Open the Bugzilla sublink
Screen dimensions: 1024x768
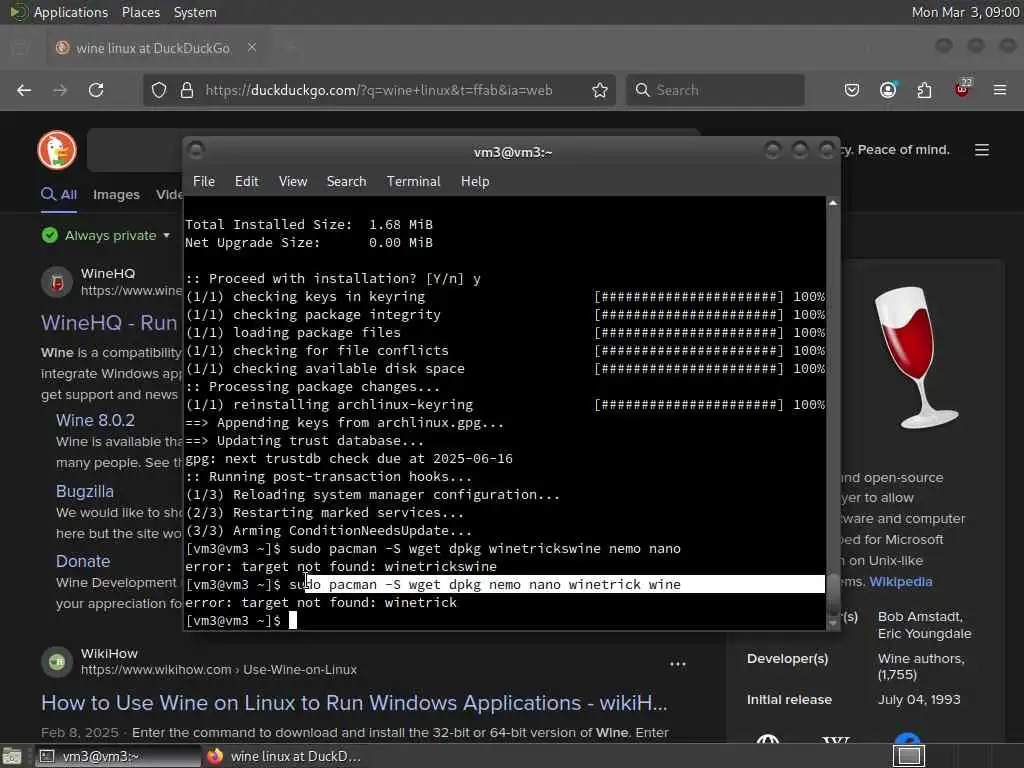(x=85, y=491)
